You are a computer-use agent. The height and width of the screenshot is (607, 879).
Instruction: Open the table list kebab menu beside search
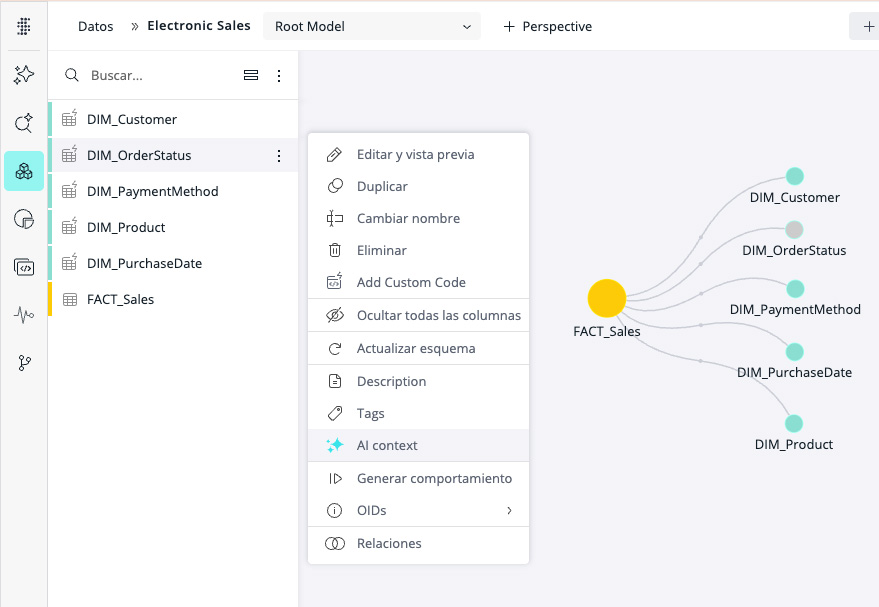[279, 76]
